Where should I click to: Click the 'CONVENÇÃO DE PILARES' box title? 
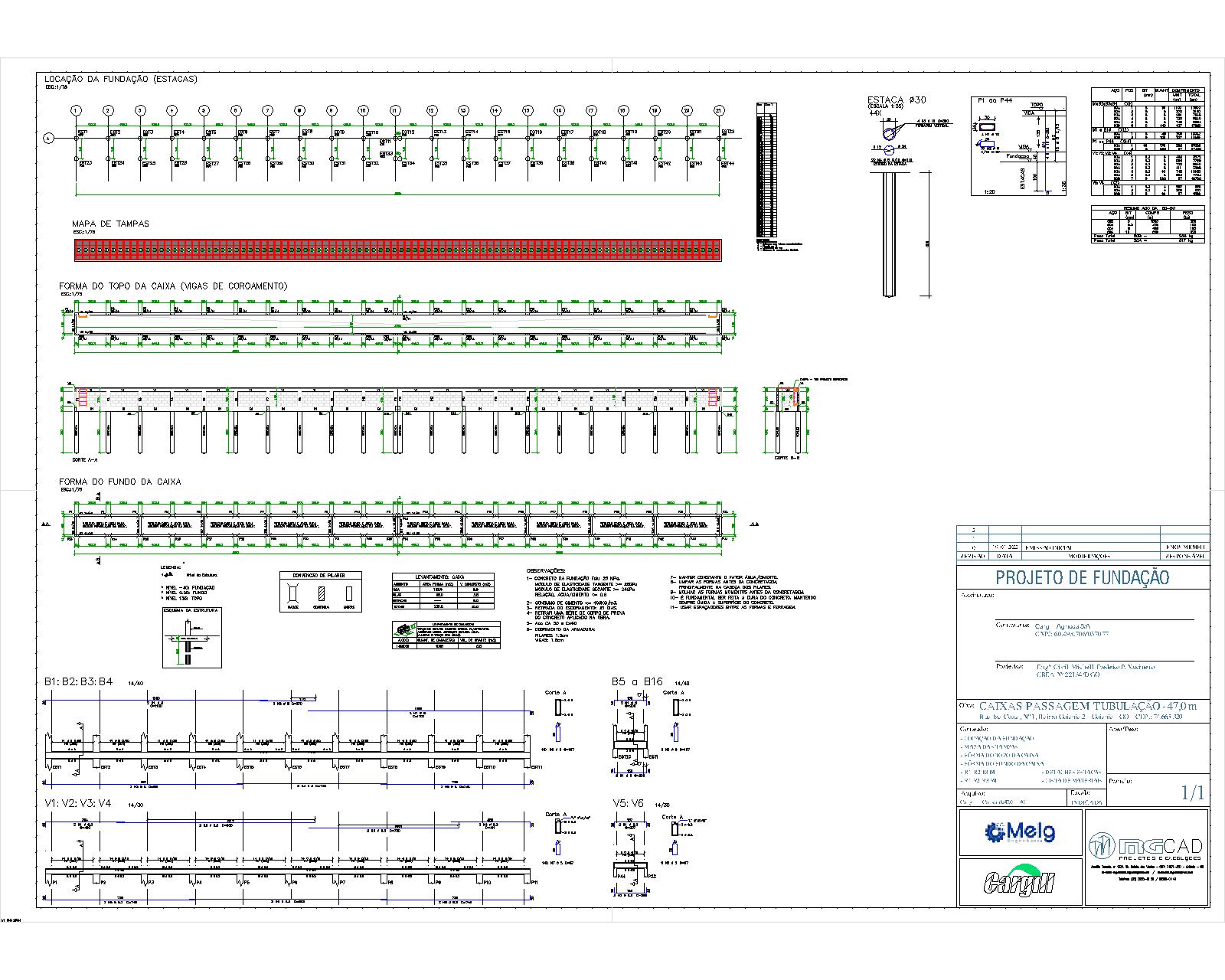pyautogui.click(x=319, y=575)
